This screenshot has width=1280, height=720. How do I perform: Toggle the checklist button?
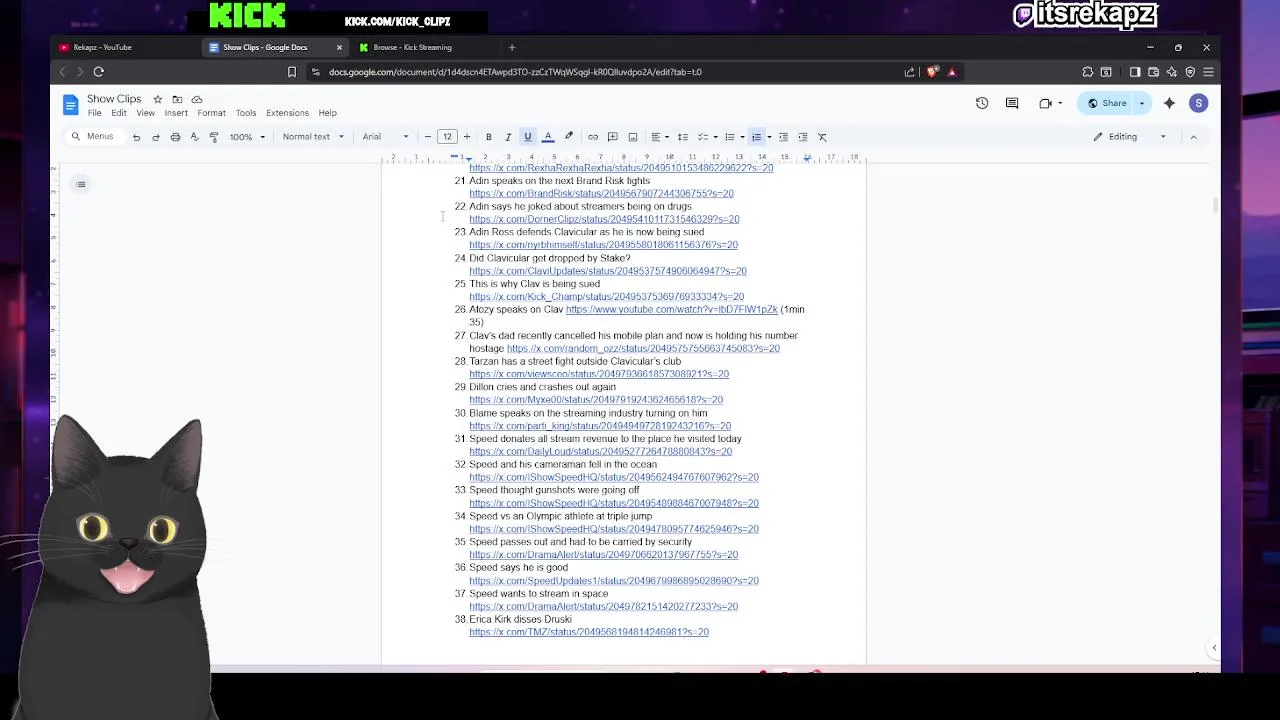(702, 137)
